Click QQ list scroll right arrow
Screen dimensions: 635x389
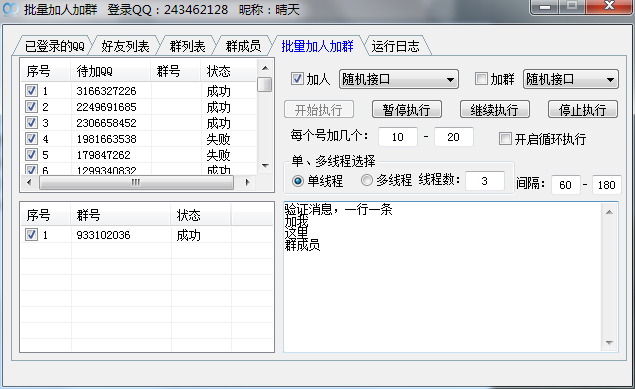(x=247, y=182)
